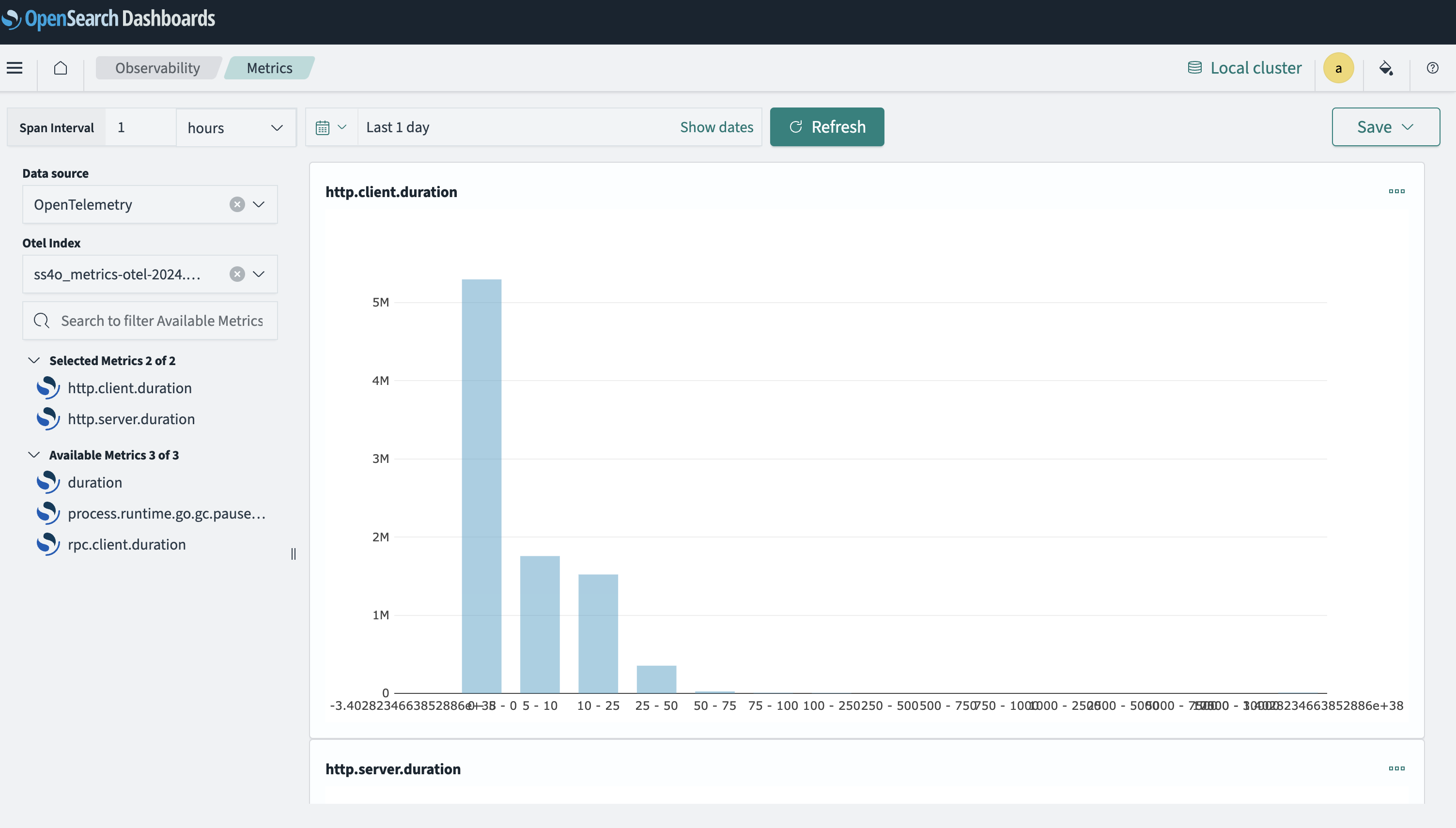
Task: Focus the Available Metrics search field
Action: [161, 322]
